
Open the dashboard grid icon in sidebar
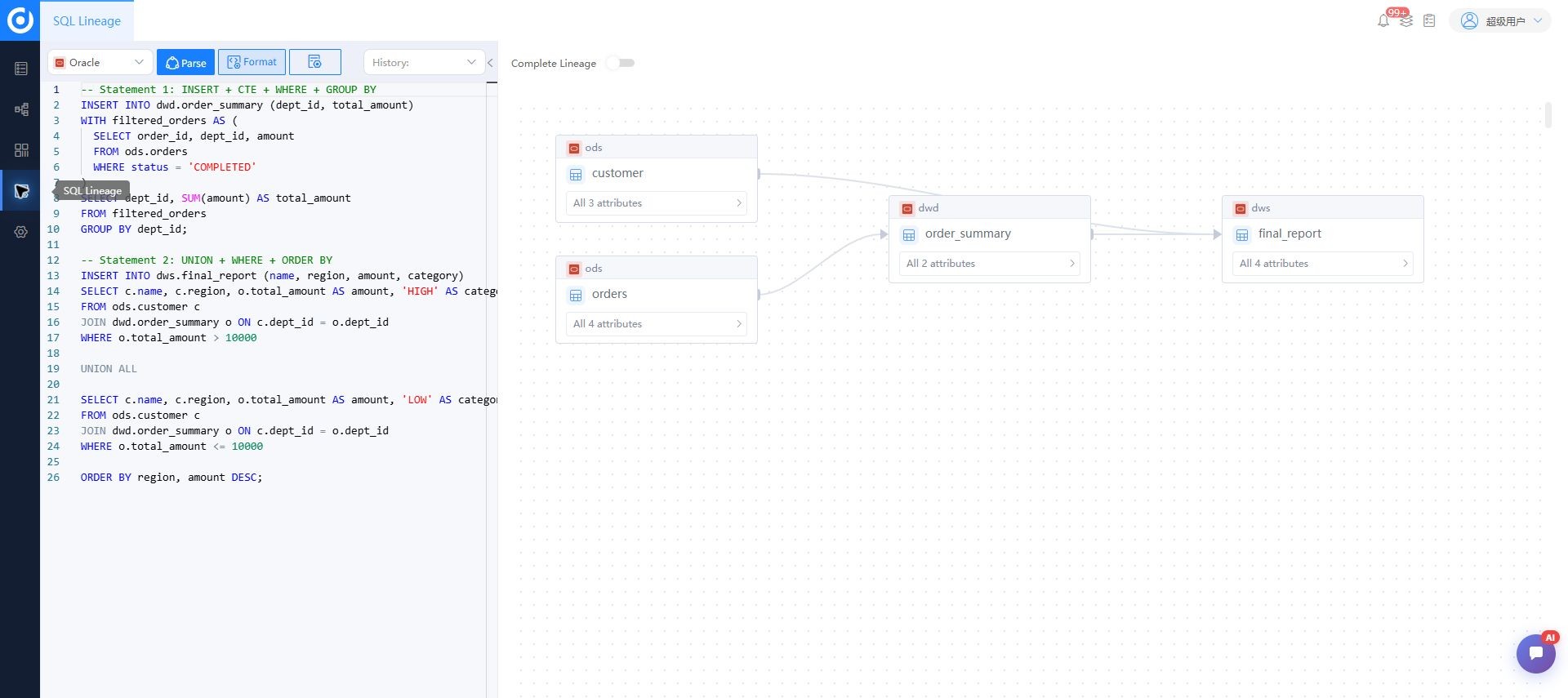(21, 150)
